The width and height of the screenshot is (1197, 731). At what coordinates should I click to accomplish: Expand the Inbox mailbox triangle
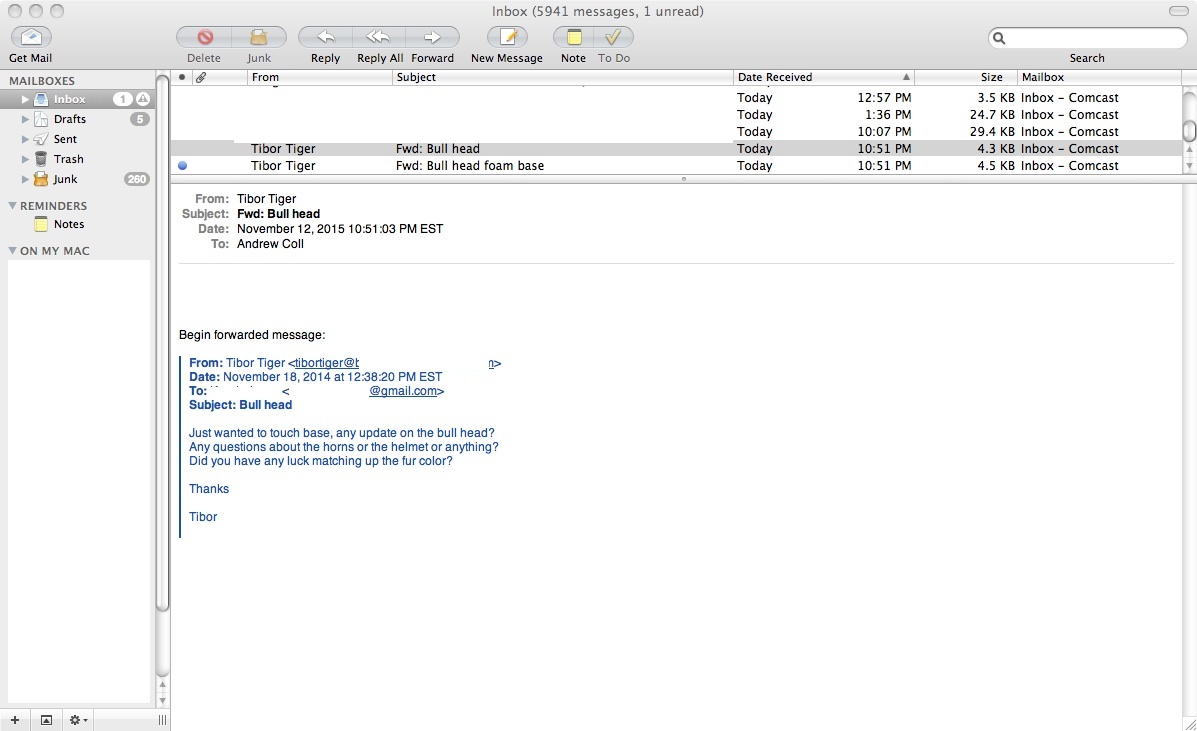click(x=26, y=100)
